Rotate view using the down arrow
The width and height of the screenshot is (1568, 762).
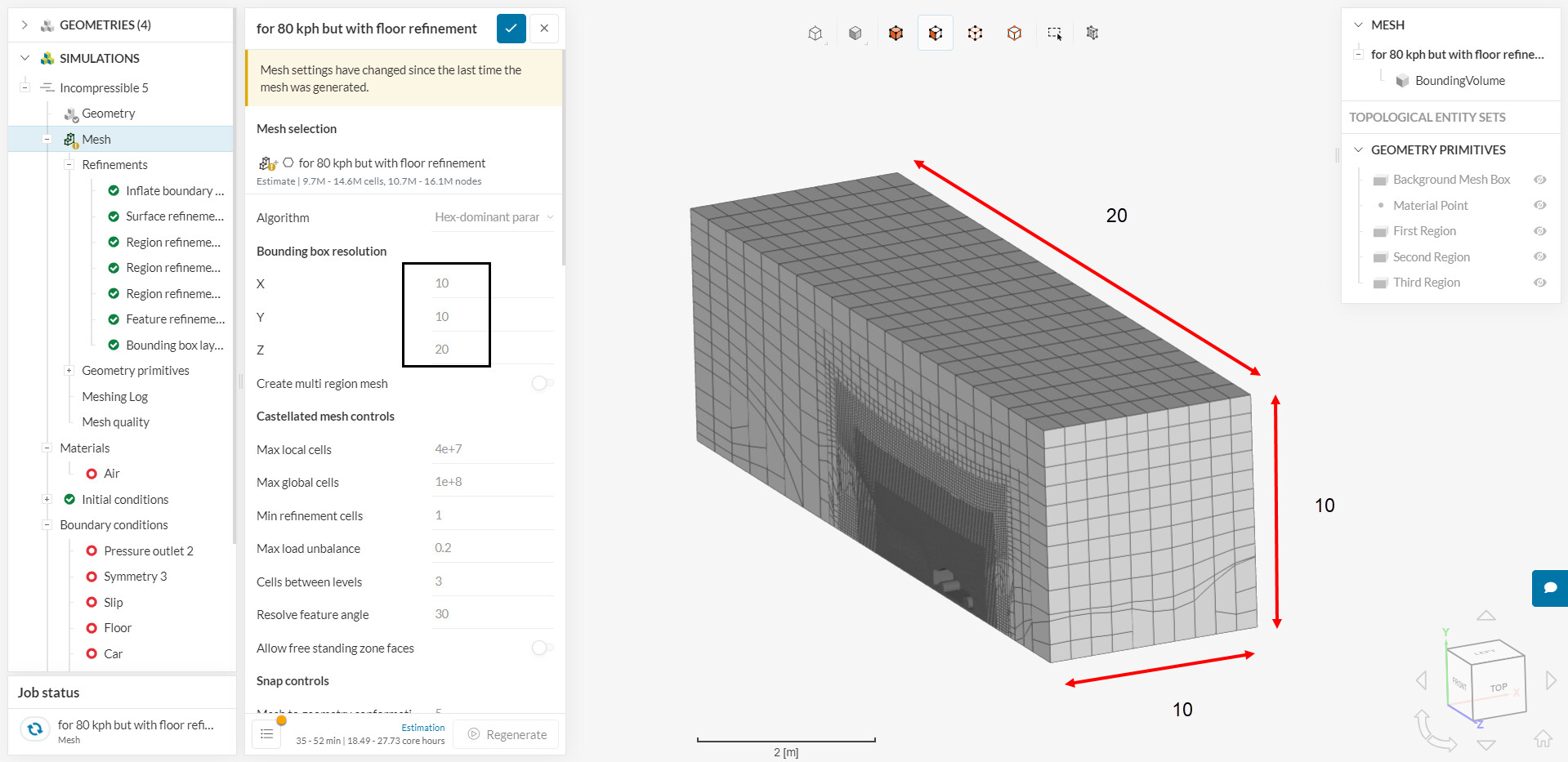[x=1486, y=745]
